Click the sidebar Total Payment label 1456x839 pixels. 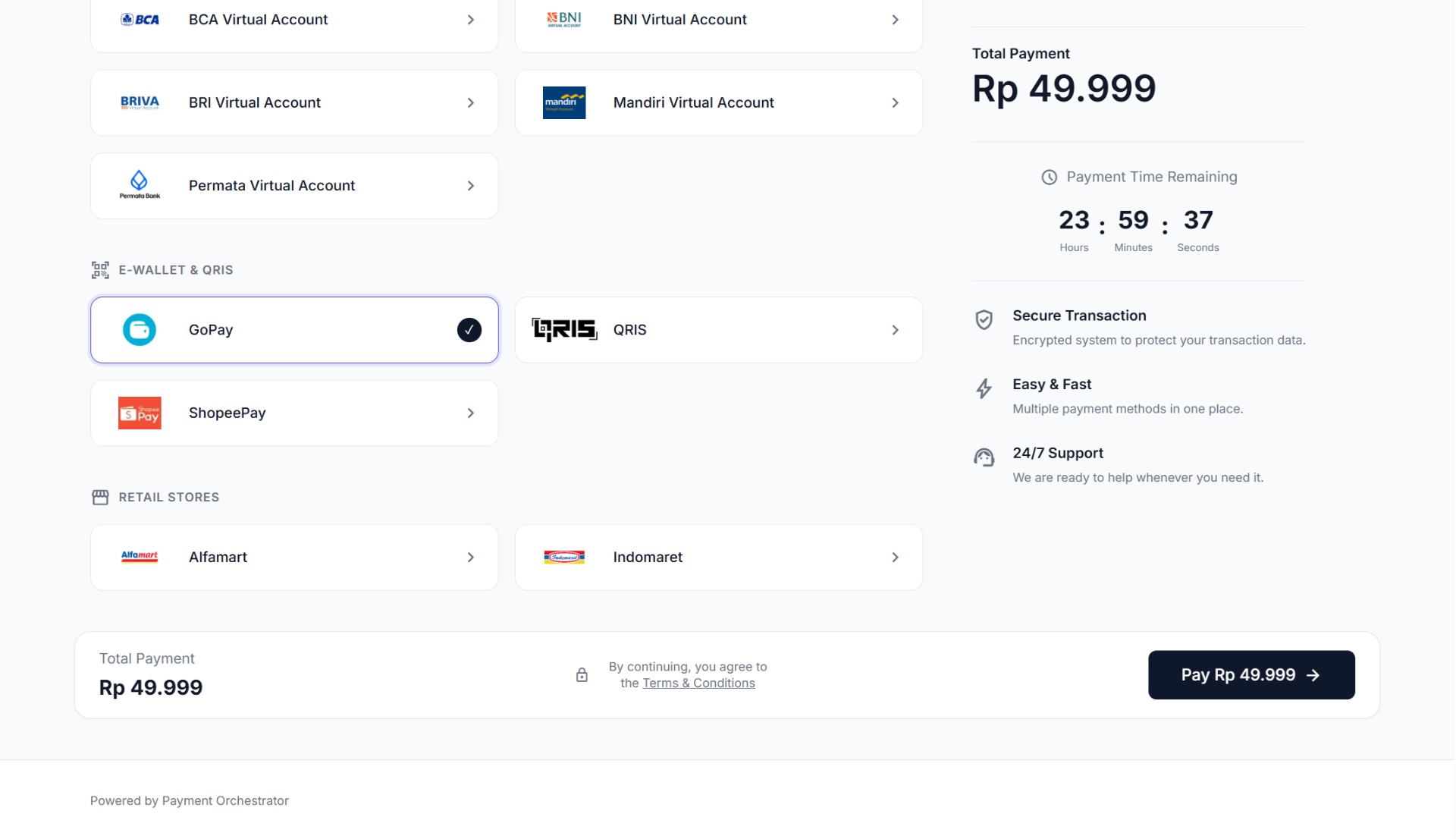click(x=1021, y=54)
